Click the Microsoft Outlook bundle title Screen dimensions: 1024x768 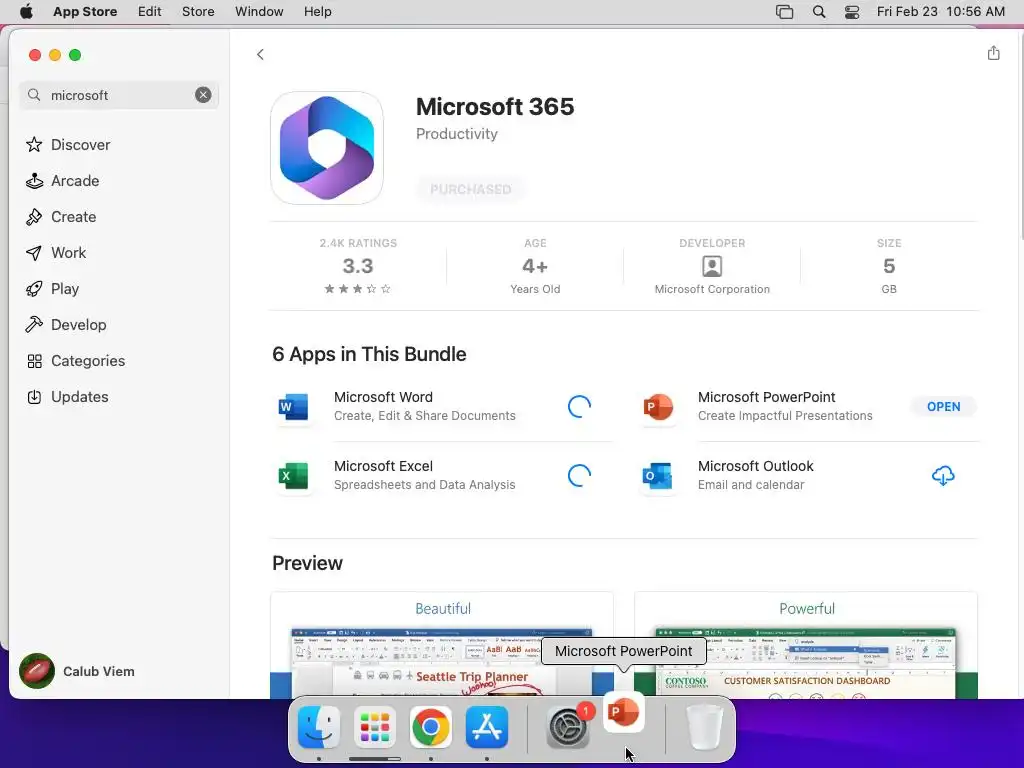[756, 466]
